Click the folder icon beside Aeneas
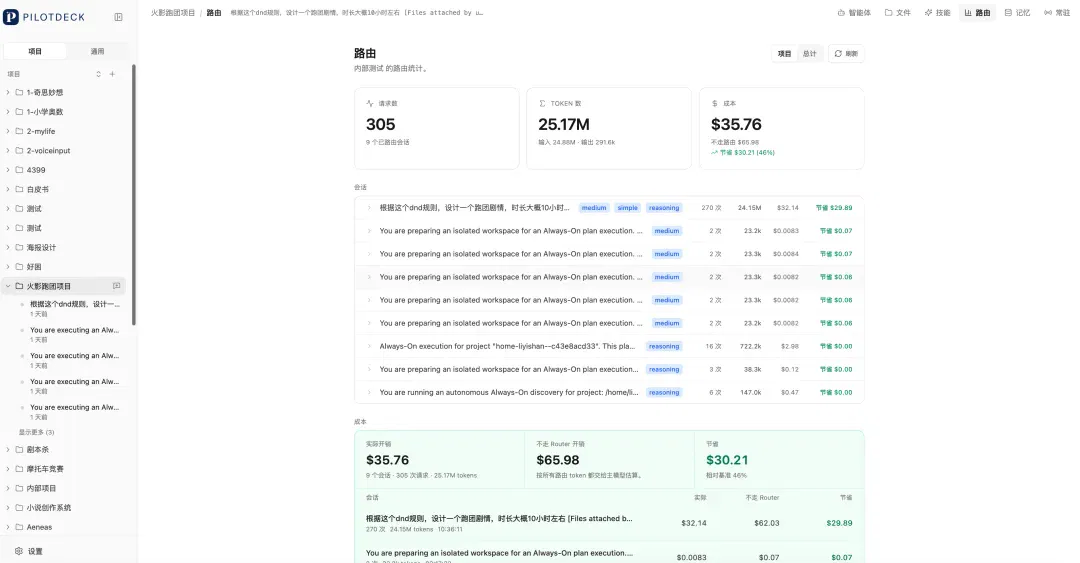1080x563 pixels. 19,526
